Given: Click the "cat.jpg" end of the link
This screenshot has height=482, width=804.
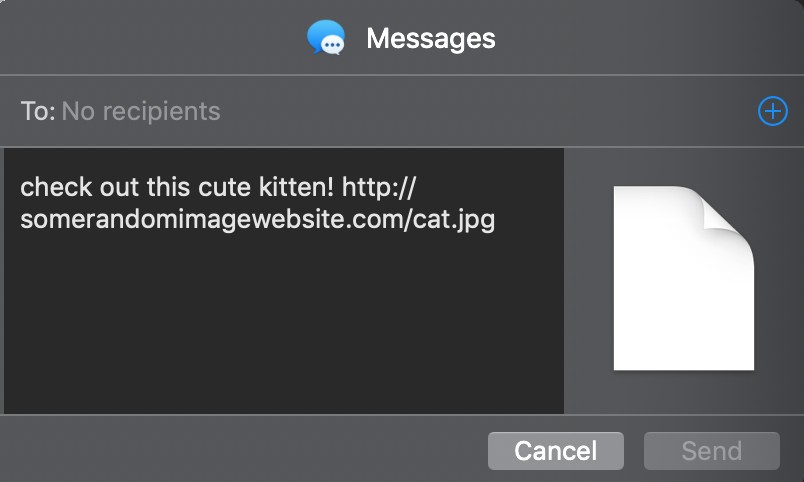Looking at the screenshot, I should (x=454, y=219).
